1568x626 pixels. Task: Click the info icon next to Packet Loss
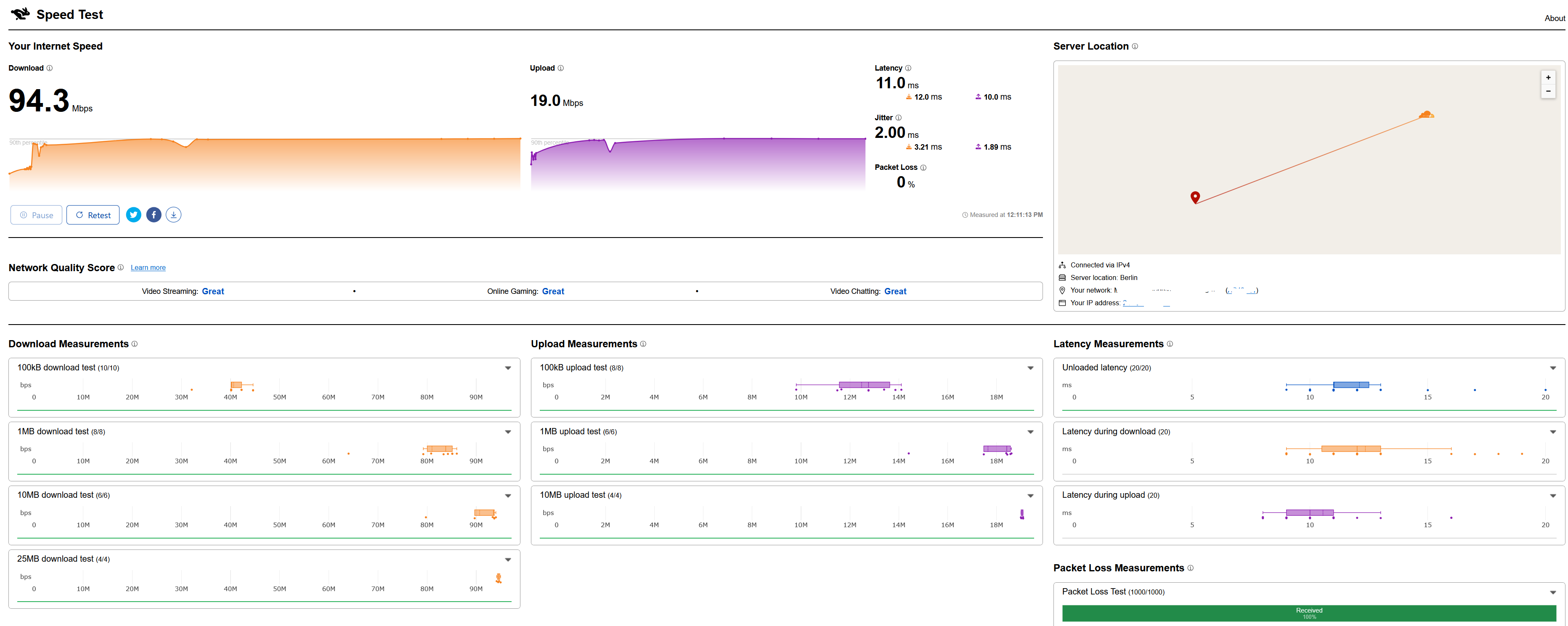tap(923, 167)
